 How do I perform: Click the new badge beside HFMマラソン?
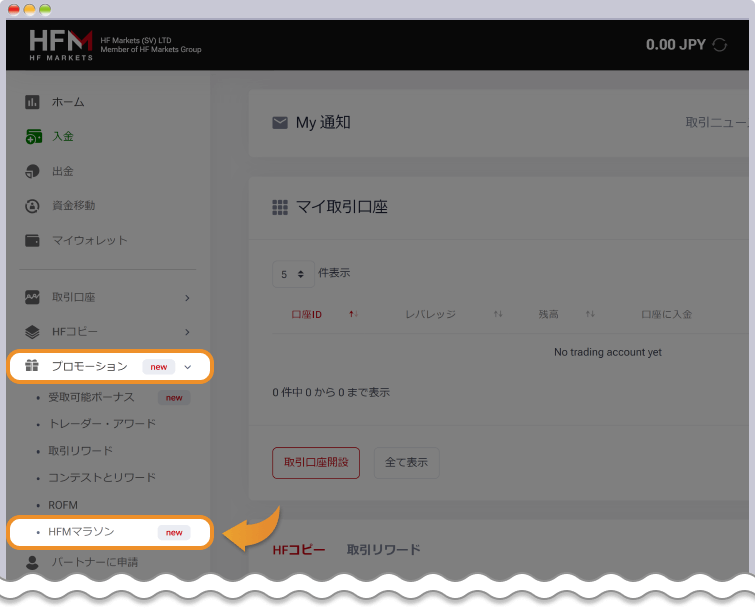[x=174, y=532]
